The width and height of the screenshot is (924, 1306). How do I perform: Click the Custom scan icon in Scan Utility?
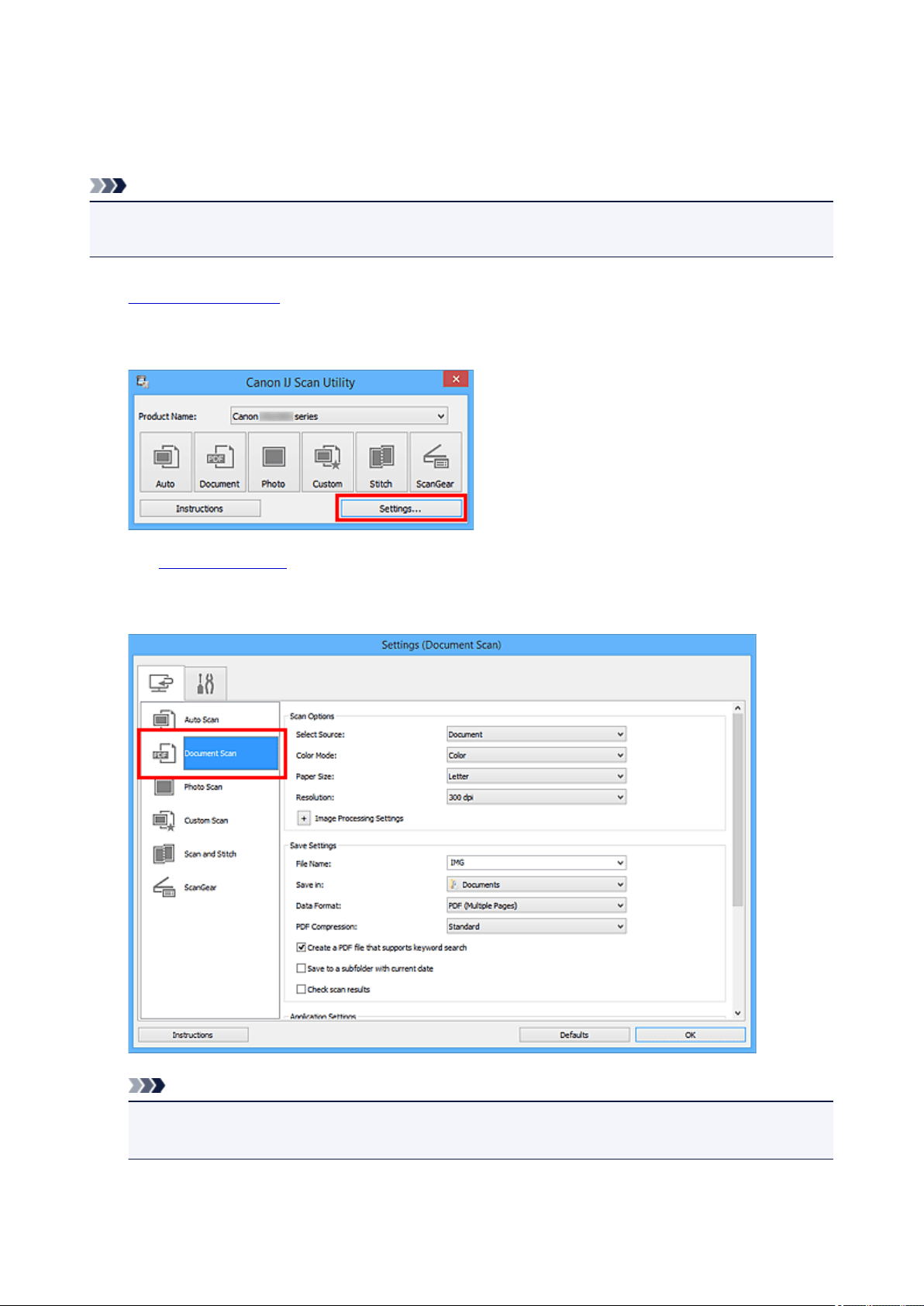[327, 462]
